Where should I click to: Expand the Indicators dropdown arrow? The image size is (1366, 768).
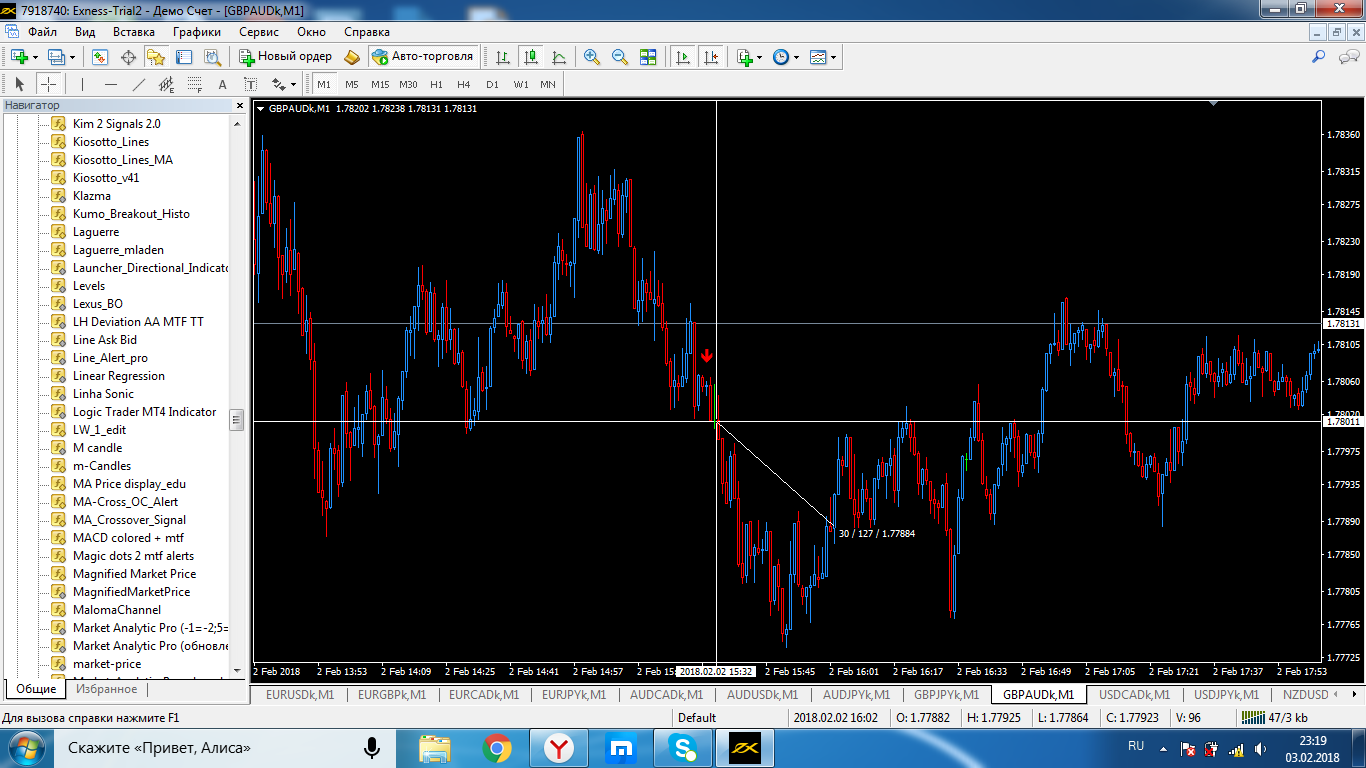coord(760,57)
